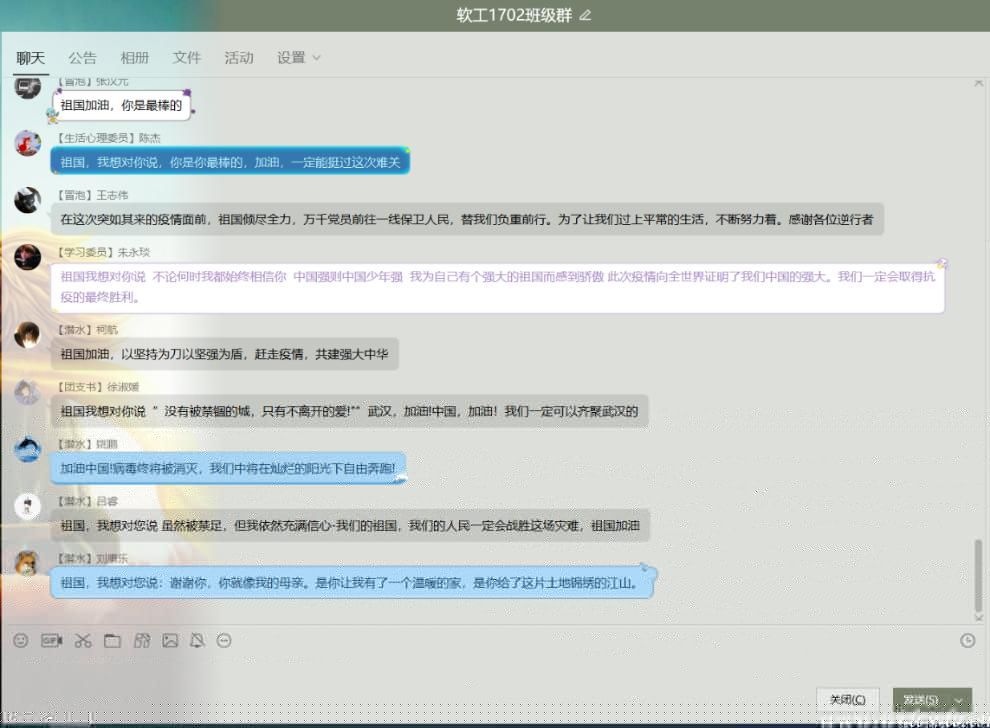This screenshot has height=728, width=990.
Task: Expand the 设置 dropdown menu
Action: coord(299,58)
